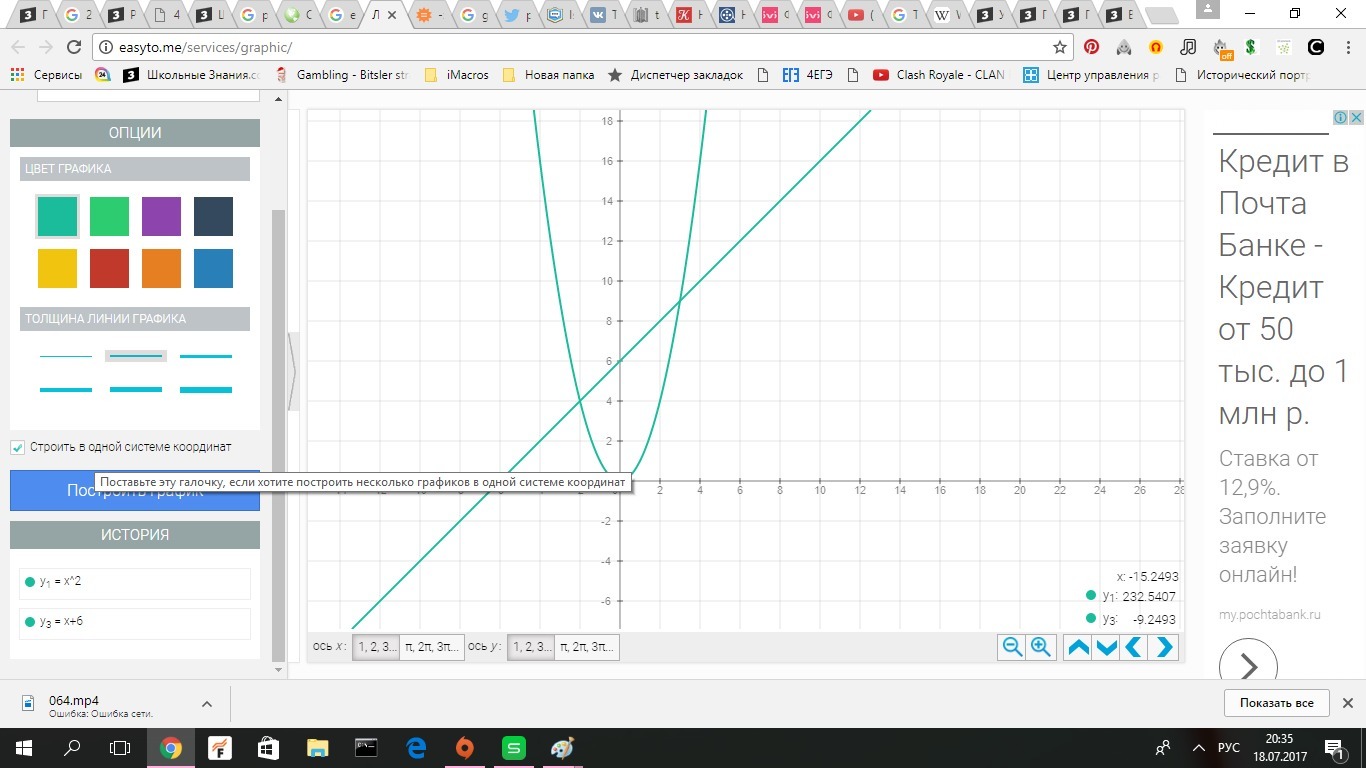1366x768 pixels.
Task: Open the Pinterest extension
Action: (1091, 47)
